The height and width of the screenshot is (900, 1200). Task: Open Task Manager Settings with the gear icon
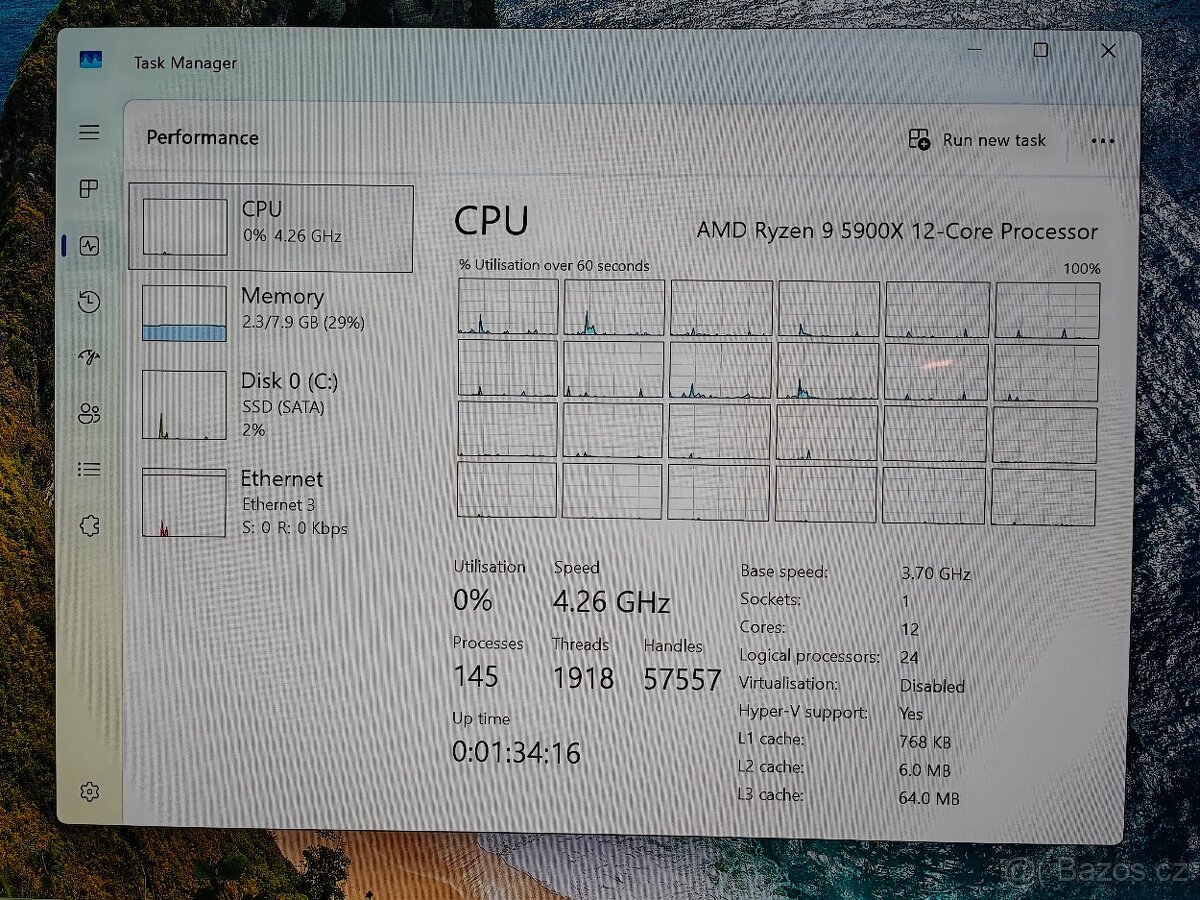(x=89, y=791)
